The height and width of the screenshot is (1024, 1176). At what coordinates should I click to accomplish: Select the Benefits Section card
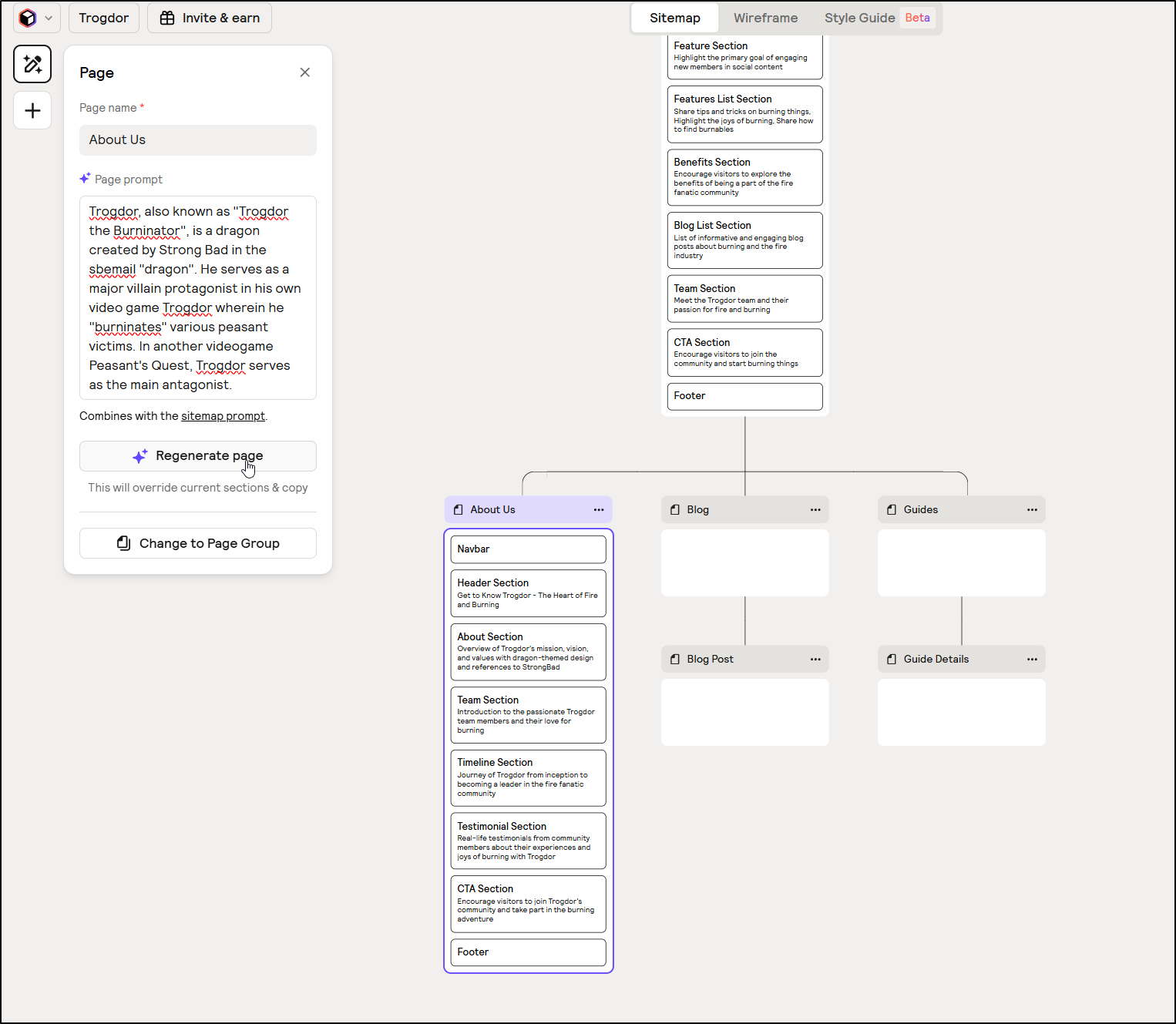coord(745,177)
